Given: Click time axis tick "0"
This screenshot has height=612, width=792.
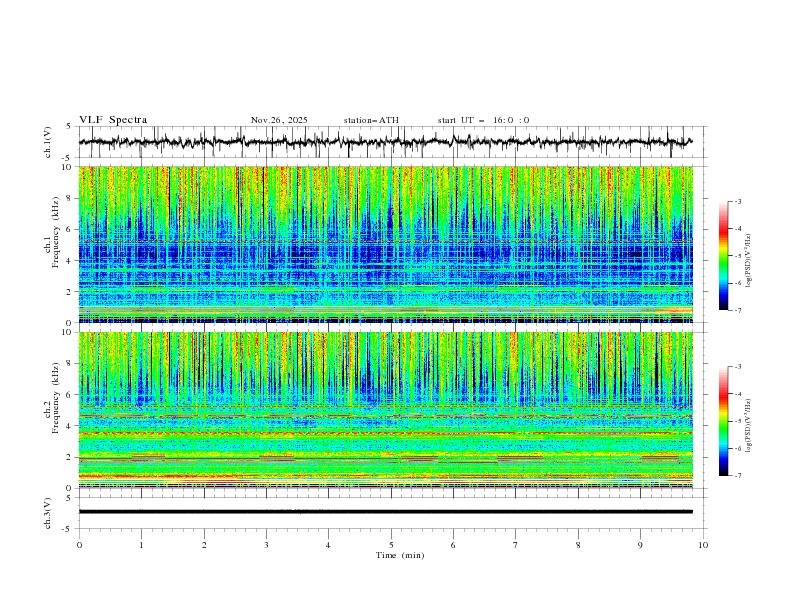Looking at the screenshot, I should click(79, 545).
